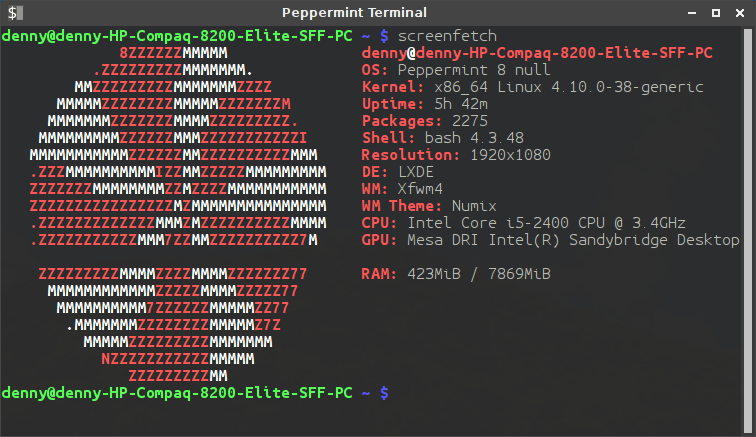Click the DE: LXDE line
756x437 pixels.
tap(398, 172)
